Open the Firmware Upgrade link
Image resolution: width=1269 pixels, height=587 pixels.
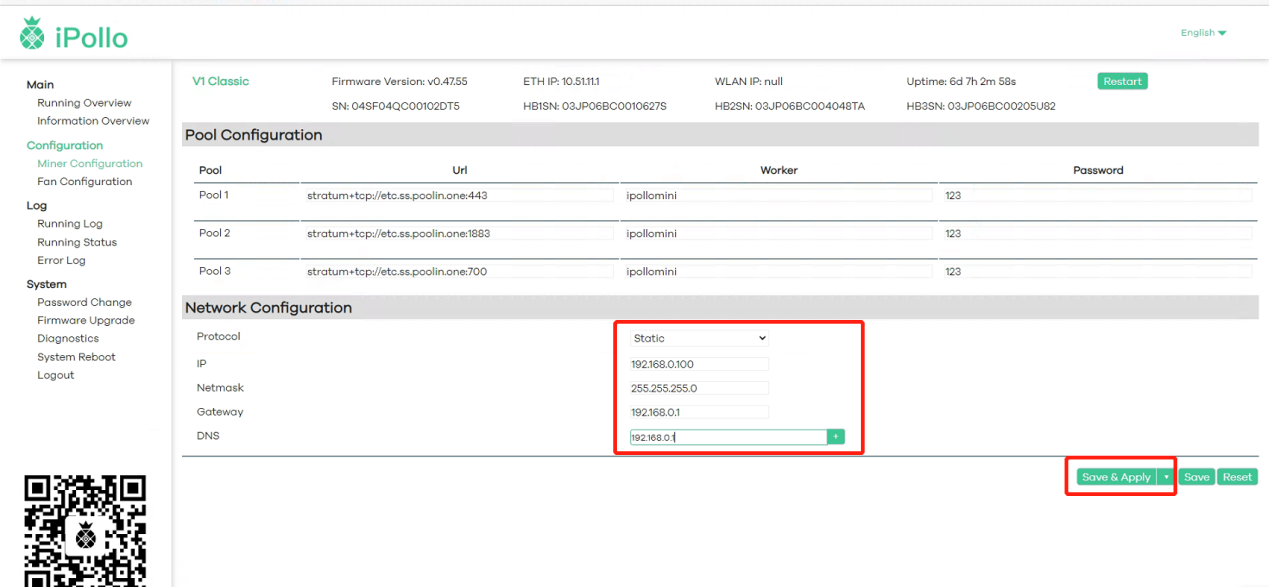pyautogui.click(x=86, y=321)
